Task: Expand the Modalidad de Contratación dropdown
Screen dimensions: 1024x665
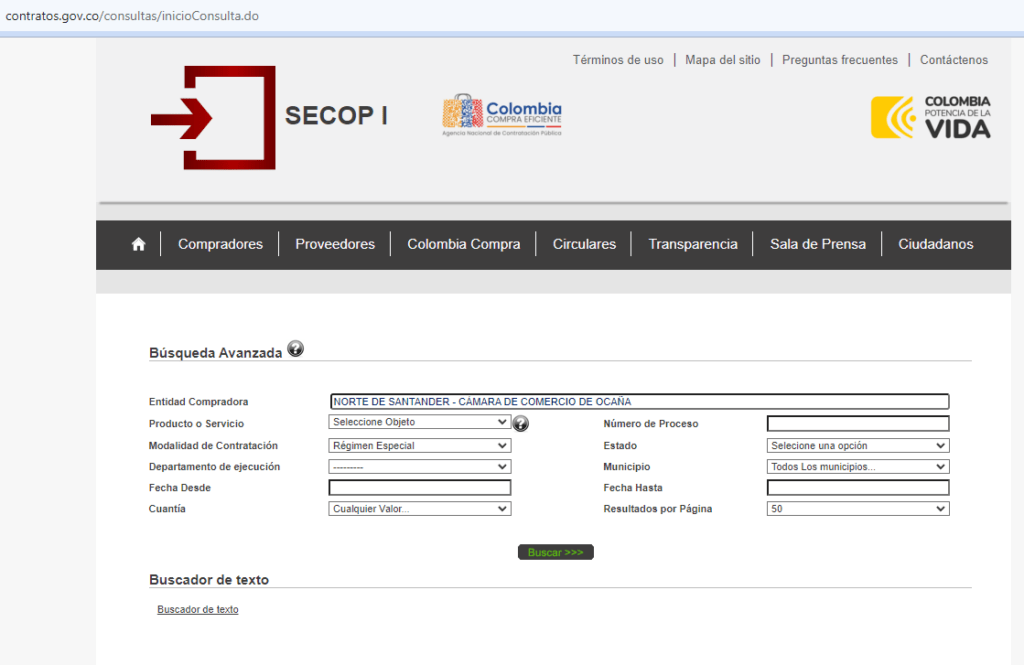Action: (x=420, y=446)
